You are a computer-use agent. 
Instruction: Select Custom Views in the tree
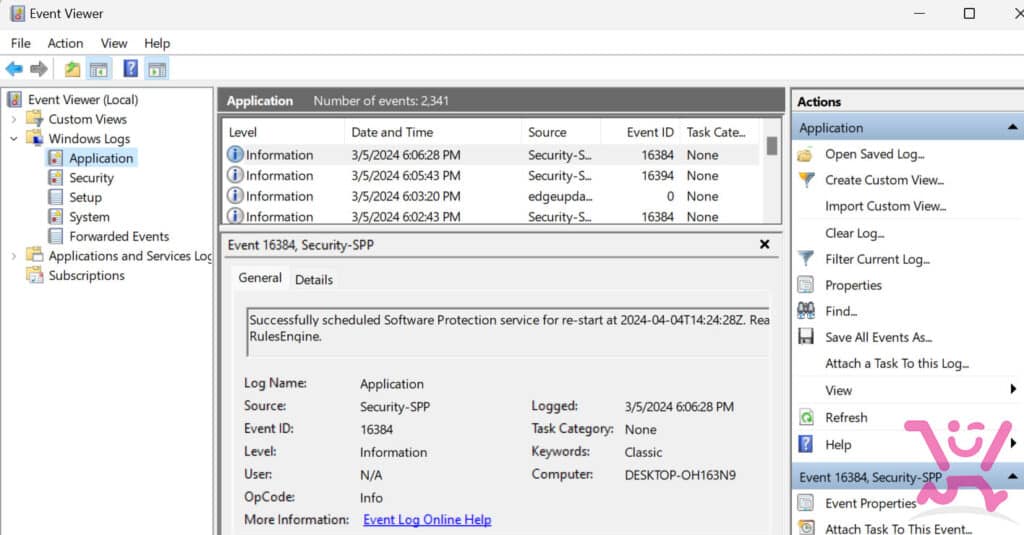[x=88, y=119]
